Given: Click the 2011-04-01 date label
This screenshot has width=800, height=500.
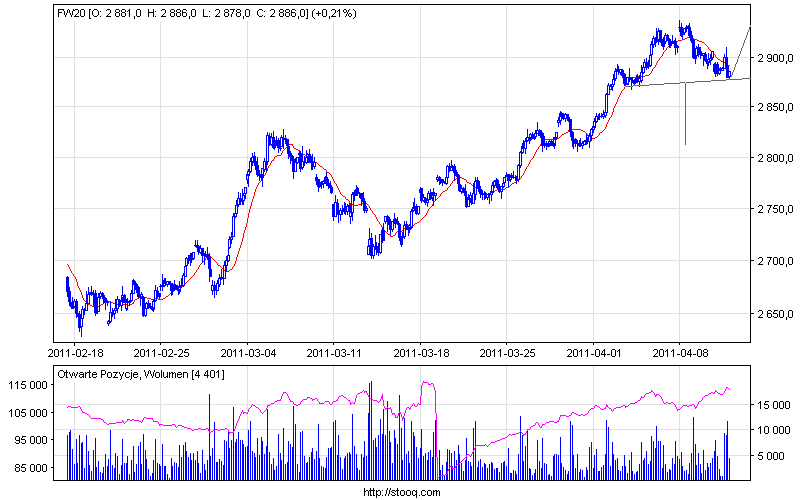Looking at the screenshot, I should pyautogui.click(x=594, y=353).
